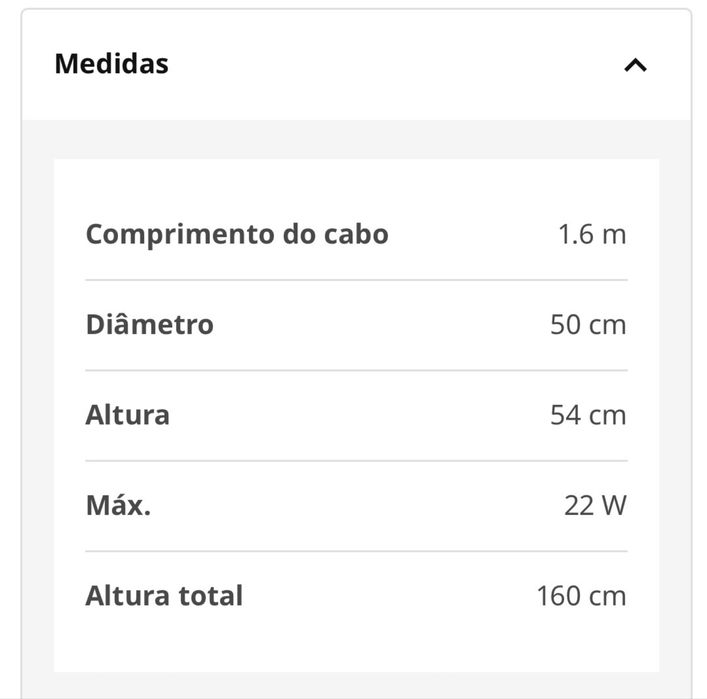Viewport: 707px width, 699px height.
Task: Select the Máx. label
Action: click(x=118, y=505)
